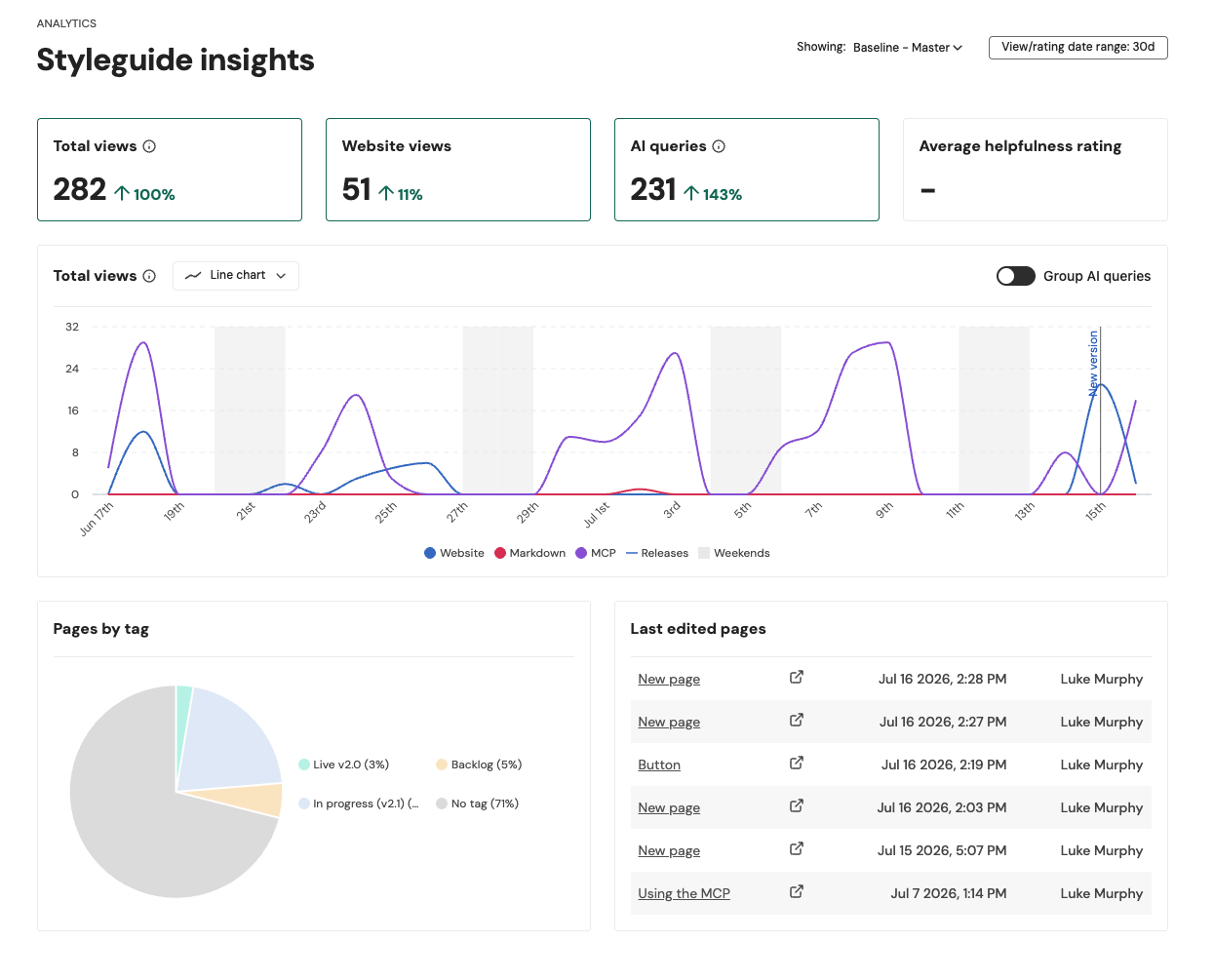1214x980 pixels.
Task: Click info icon next to AI queries
Action: [719, 146]
